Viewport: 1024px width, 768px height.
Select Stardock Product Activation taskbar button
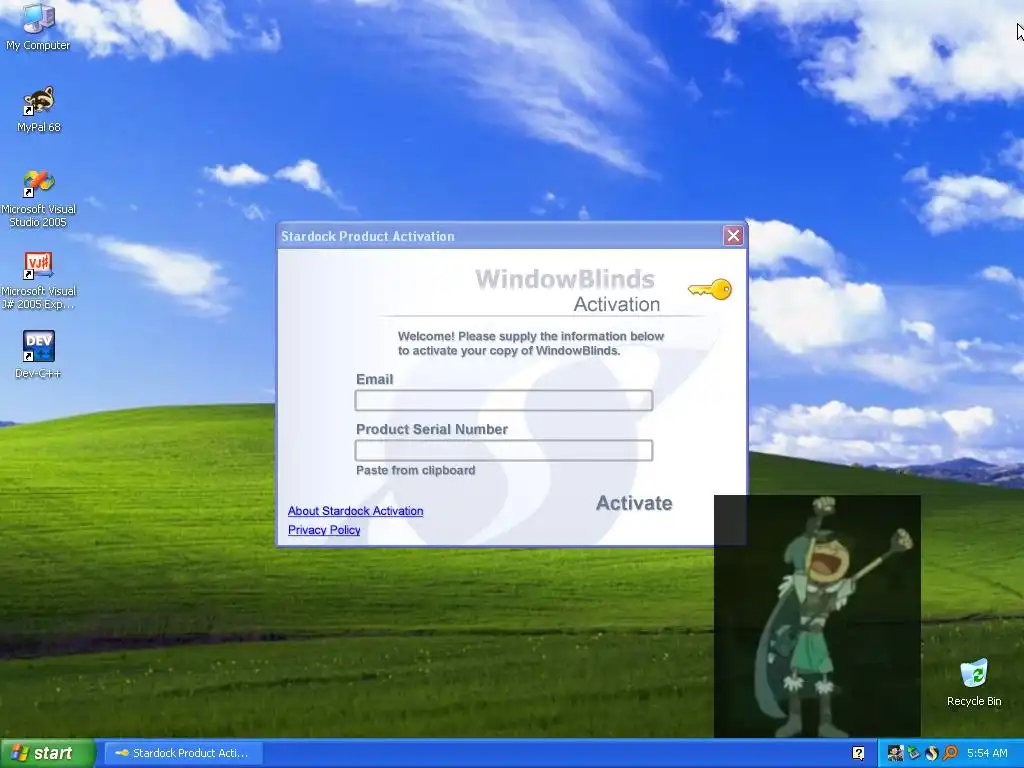(x=184, y=753)
